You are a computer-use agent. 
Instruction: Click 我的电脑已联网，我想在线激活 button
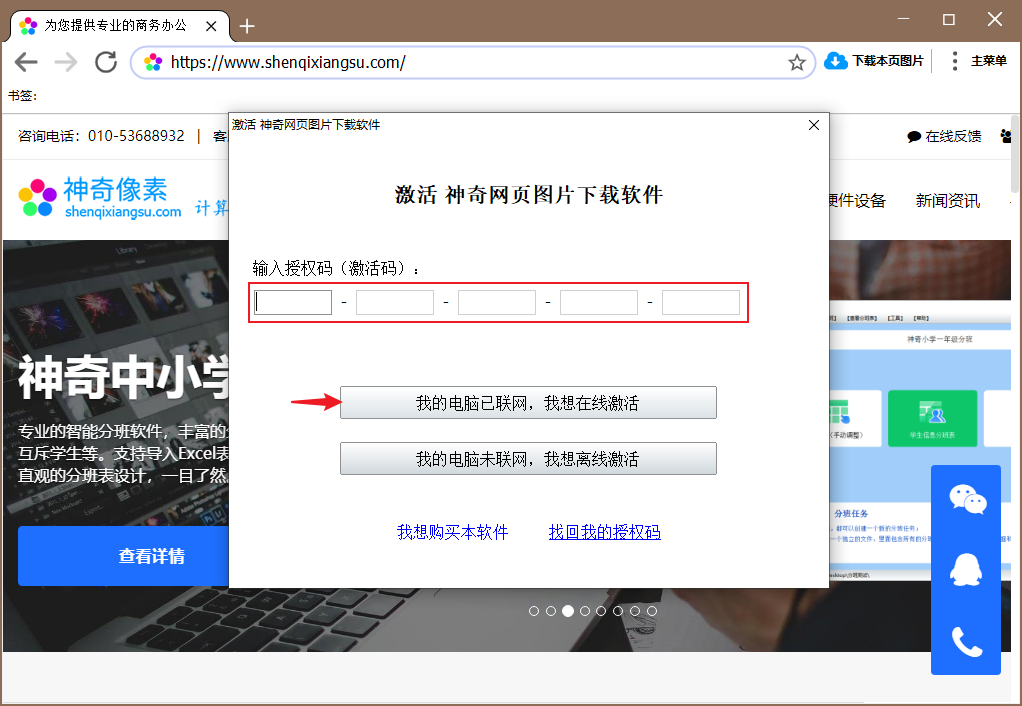coord(528,403)
